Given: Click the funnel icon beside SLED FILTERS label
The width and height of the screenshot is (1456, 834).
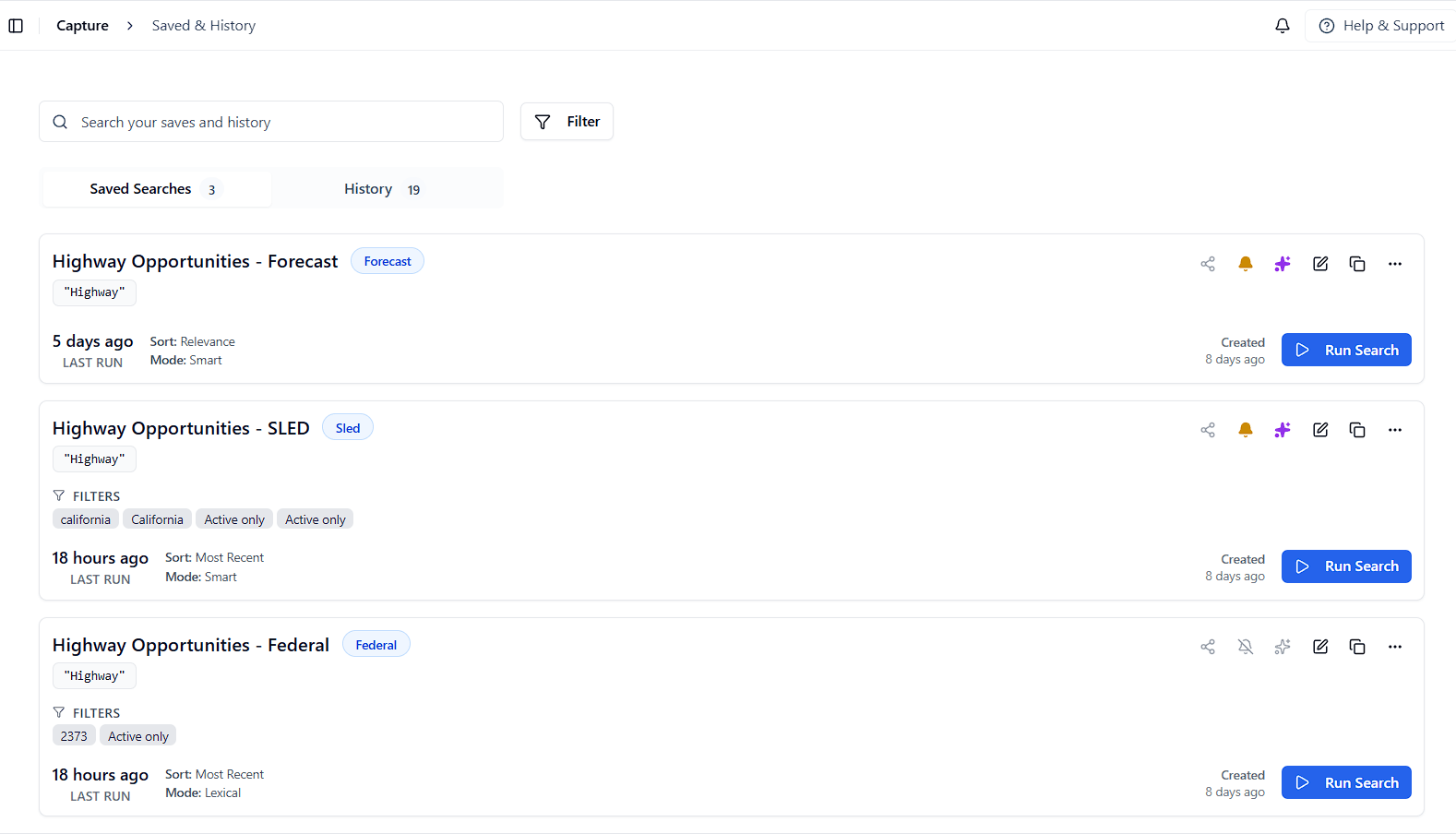Looking at the screenshot, I should [59, 495].
